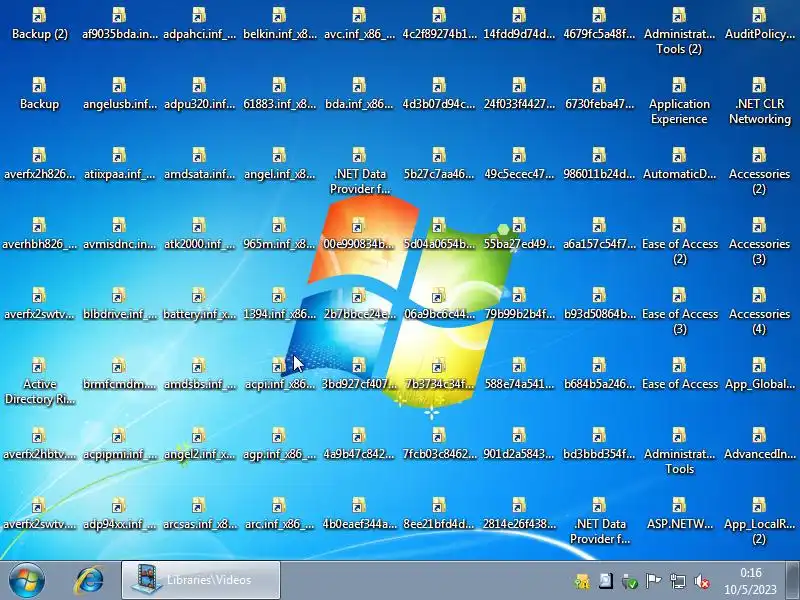This screenshot has height=600, width=800.
Task: Select the angelusb.inf... shortcut
Action: [119, 94]
